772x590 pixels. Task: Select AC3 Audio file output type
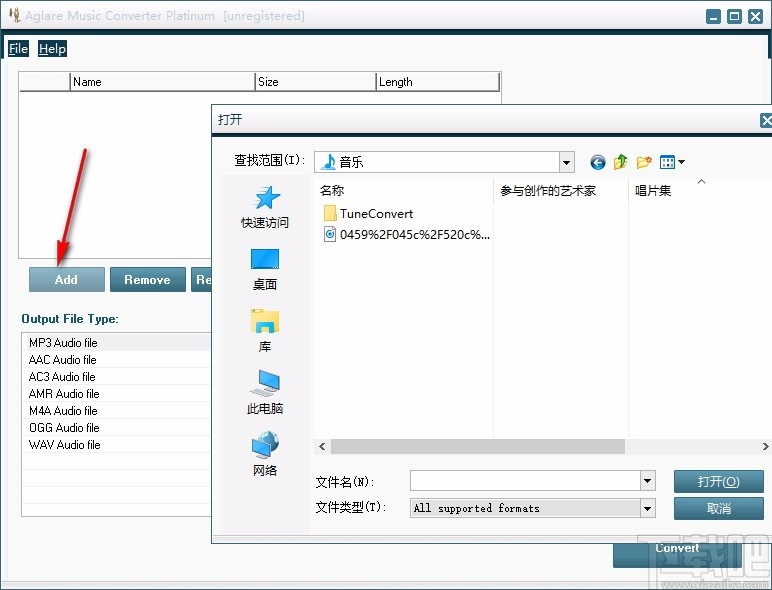[117, 377]
